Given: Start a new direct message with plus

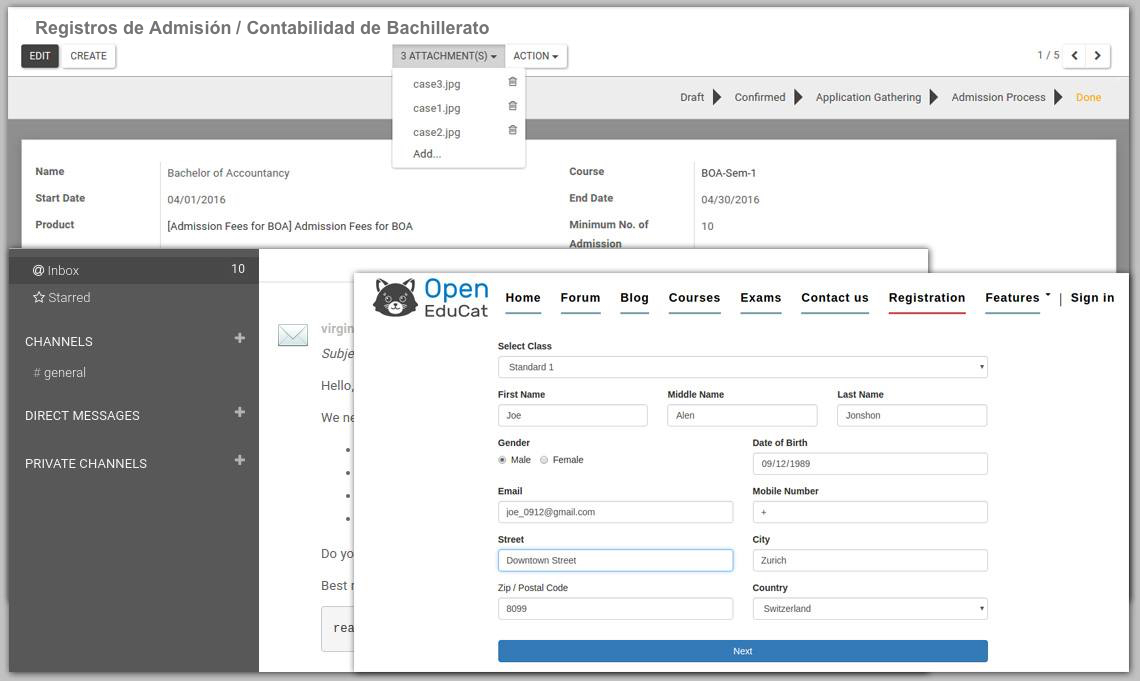Looking at the screenshot, I should click(239, 413).
